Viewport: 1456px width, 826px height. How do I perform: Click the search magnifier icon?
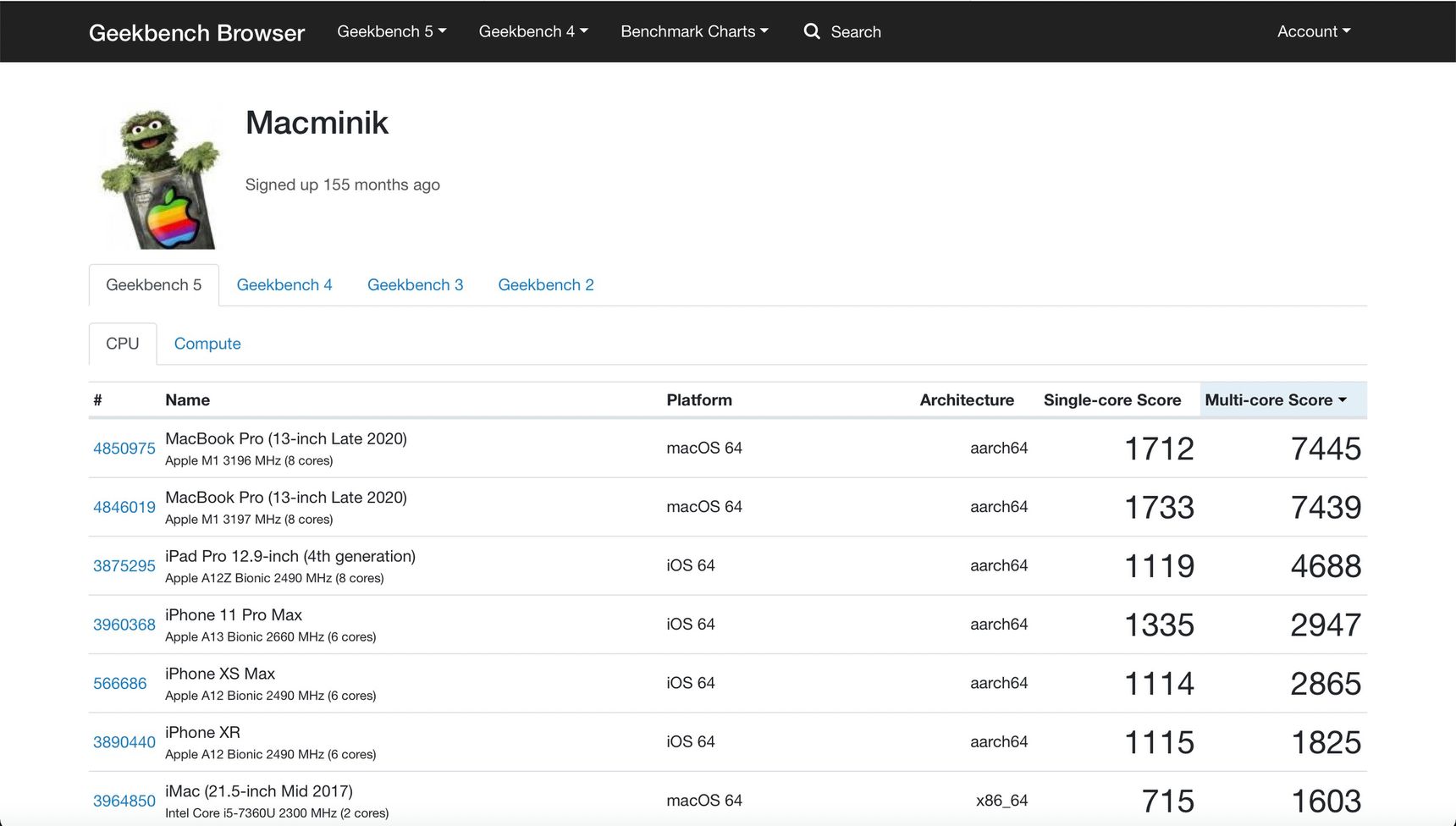click(812, 31)
